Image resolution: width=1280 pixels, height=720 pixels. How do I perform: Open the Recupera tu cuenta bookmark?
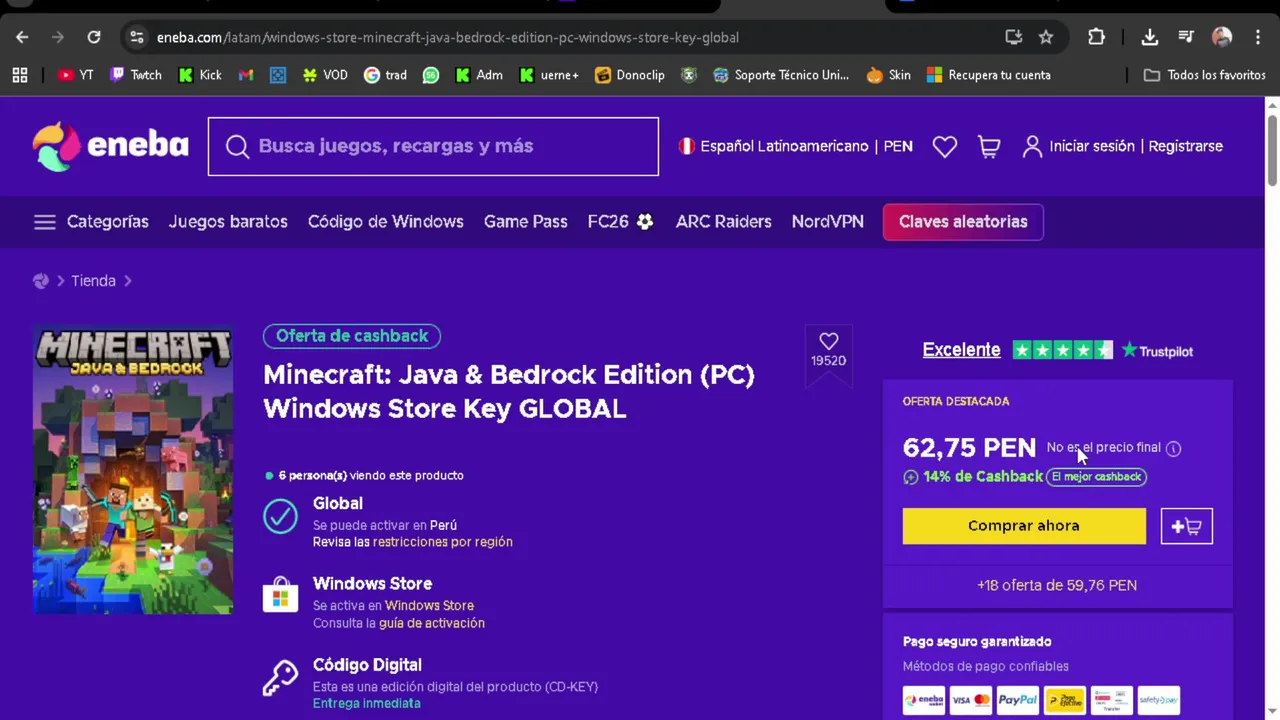click(x=989, y=75)
